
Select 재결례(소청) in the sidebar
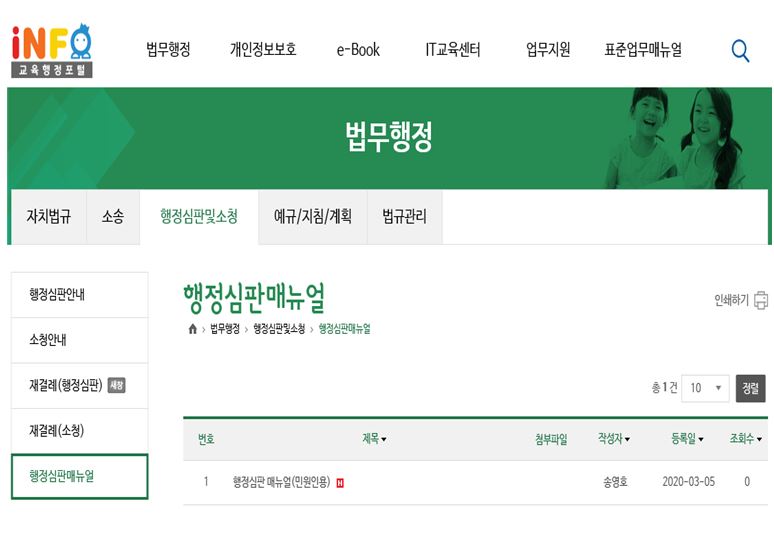coord(79,431)
